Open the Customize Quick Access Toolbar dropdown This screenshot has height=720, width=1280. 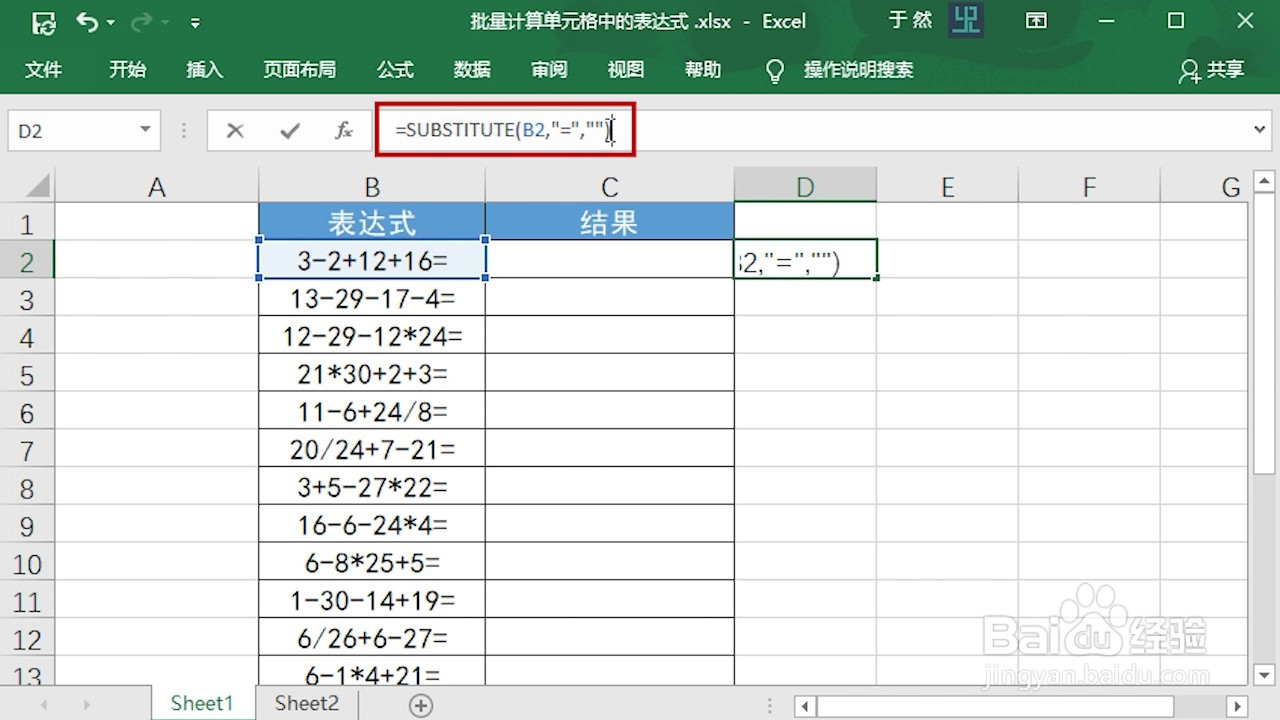click(x=196, y=21)
